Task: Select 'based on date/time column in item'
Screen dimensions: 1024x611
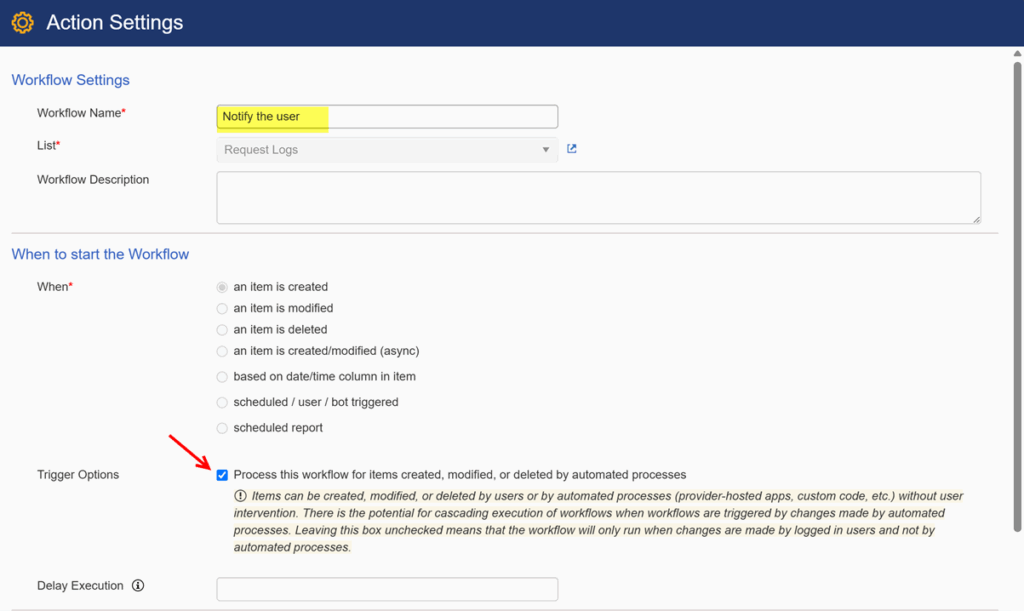Action: click(x=222, y=377)
